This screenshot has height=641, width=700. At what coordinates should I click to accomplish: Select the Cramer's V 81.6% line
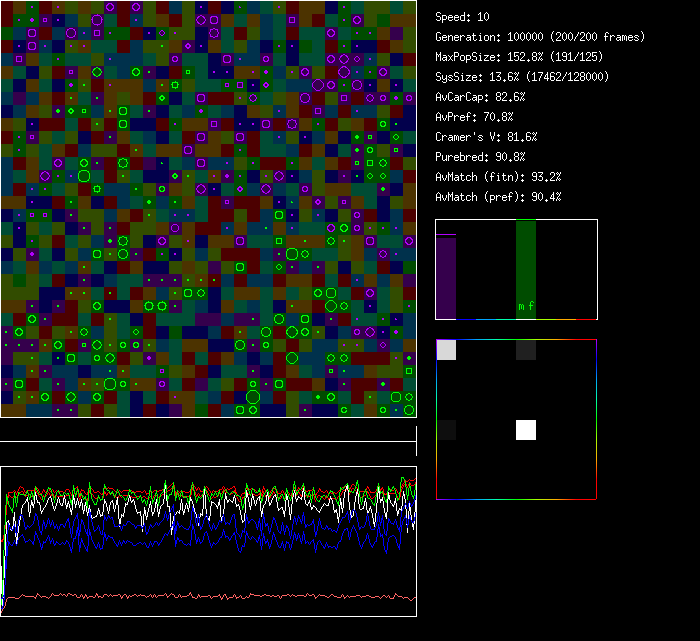[486, 137]
